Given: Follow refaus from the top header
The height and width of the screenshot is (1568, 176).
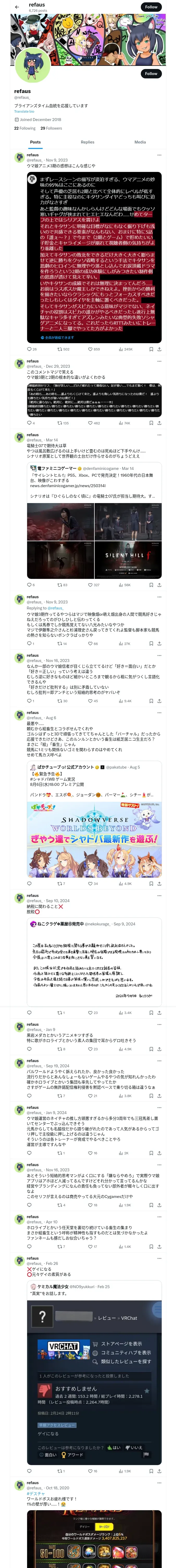Looking at the screenshot, I should (x=151, y=7).
